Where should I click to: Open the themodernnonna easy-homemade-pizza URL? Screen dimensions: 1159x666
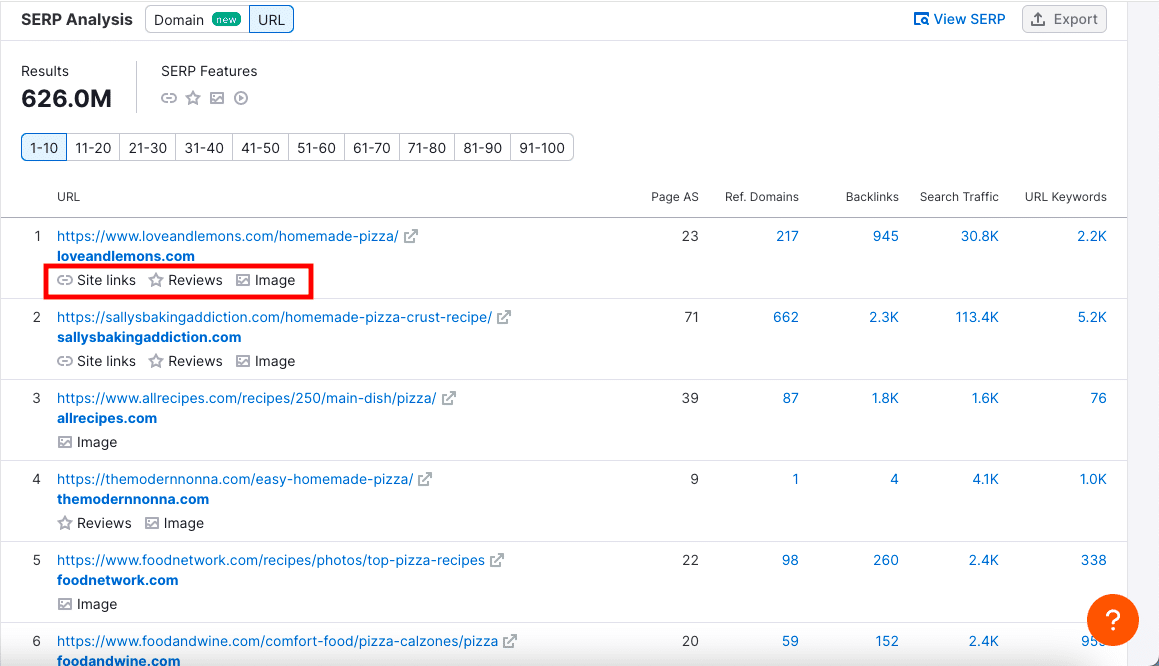[x=235, y=479]
